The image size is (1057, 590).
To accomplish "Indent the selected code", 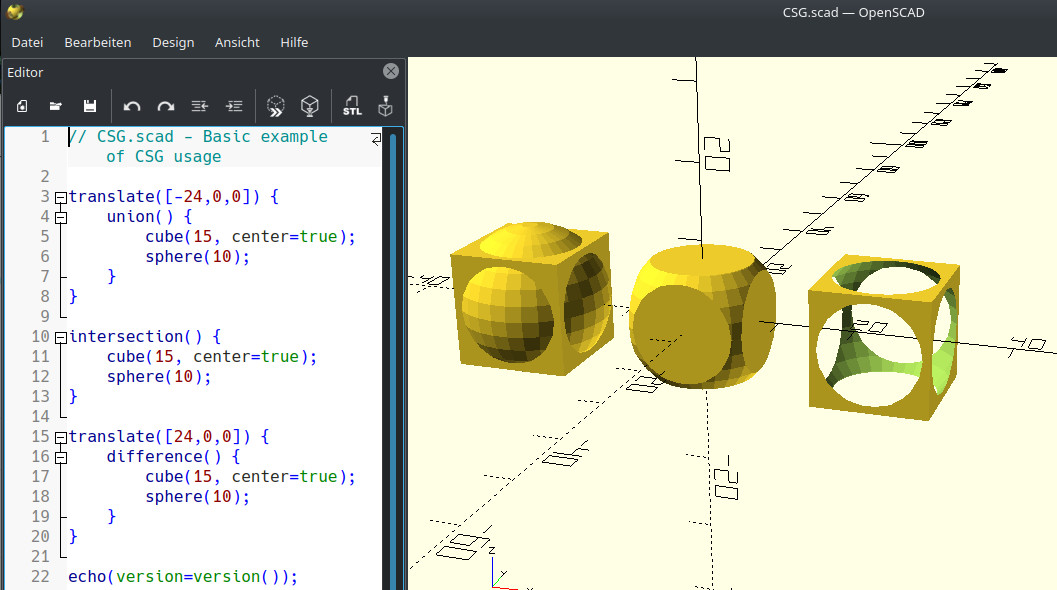I will [x=234, y=106].
